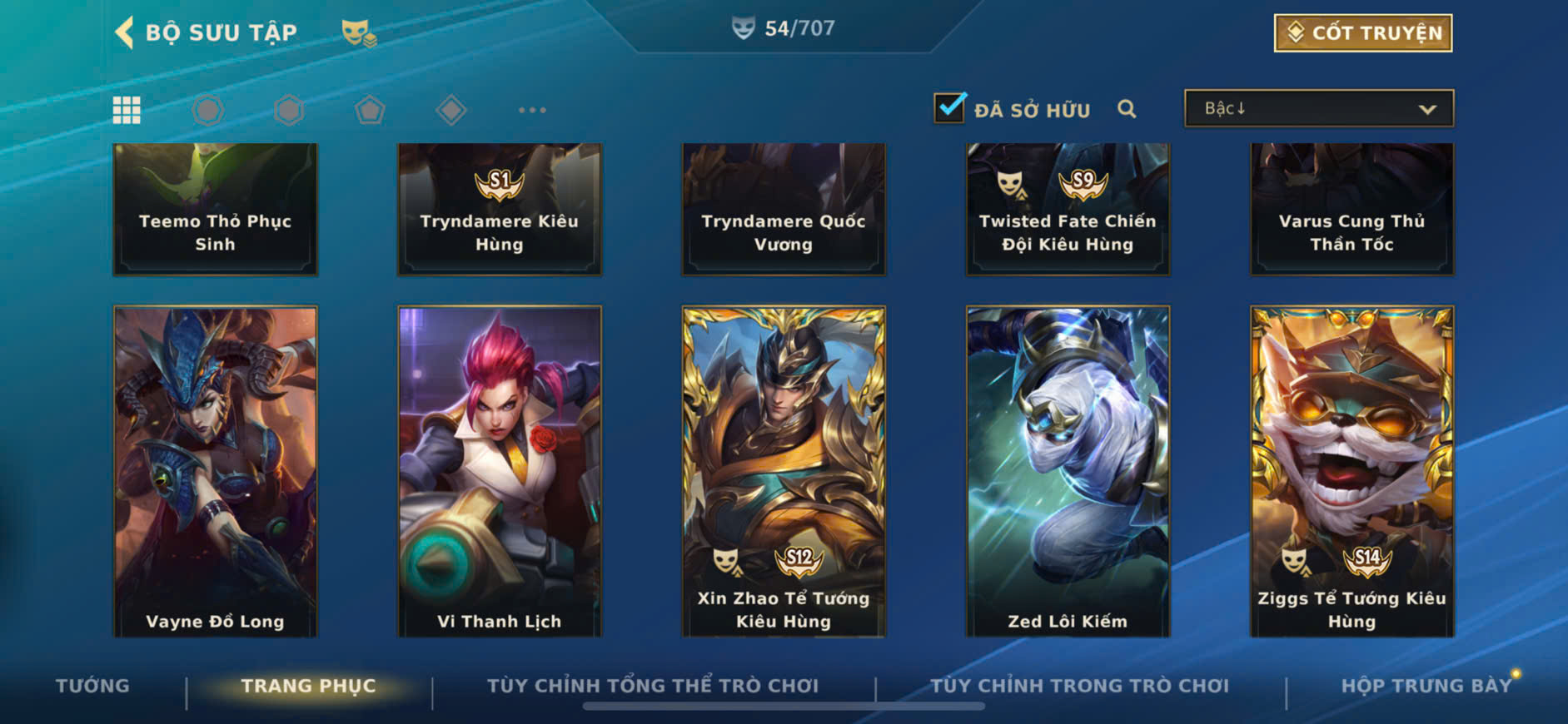Open Vi Thanh Lịch skin card
Screen dimensions: 1568x724
[x=500, y=472]
